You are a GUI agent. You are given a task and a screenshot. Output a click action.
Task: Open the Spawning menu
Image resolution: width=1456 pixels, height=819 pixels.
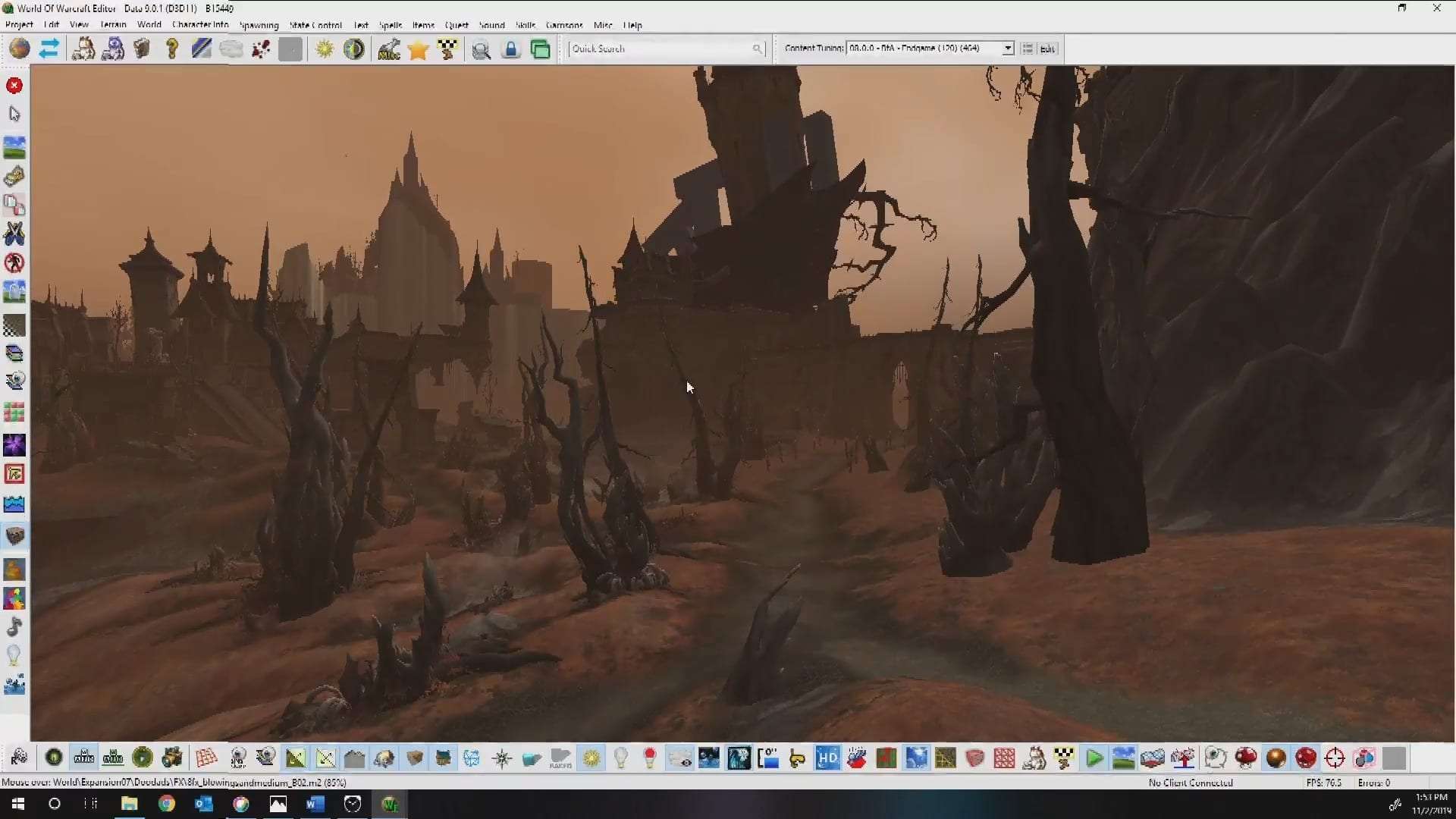point(259,25)
